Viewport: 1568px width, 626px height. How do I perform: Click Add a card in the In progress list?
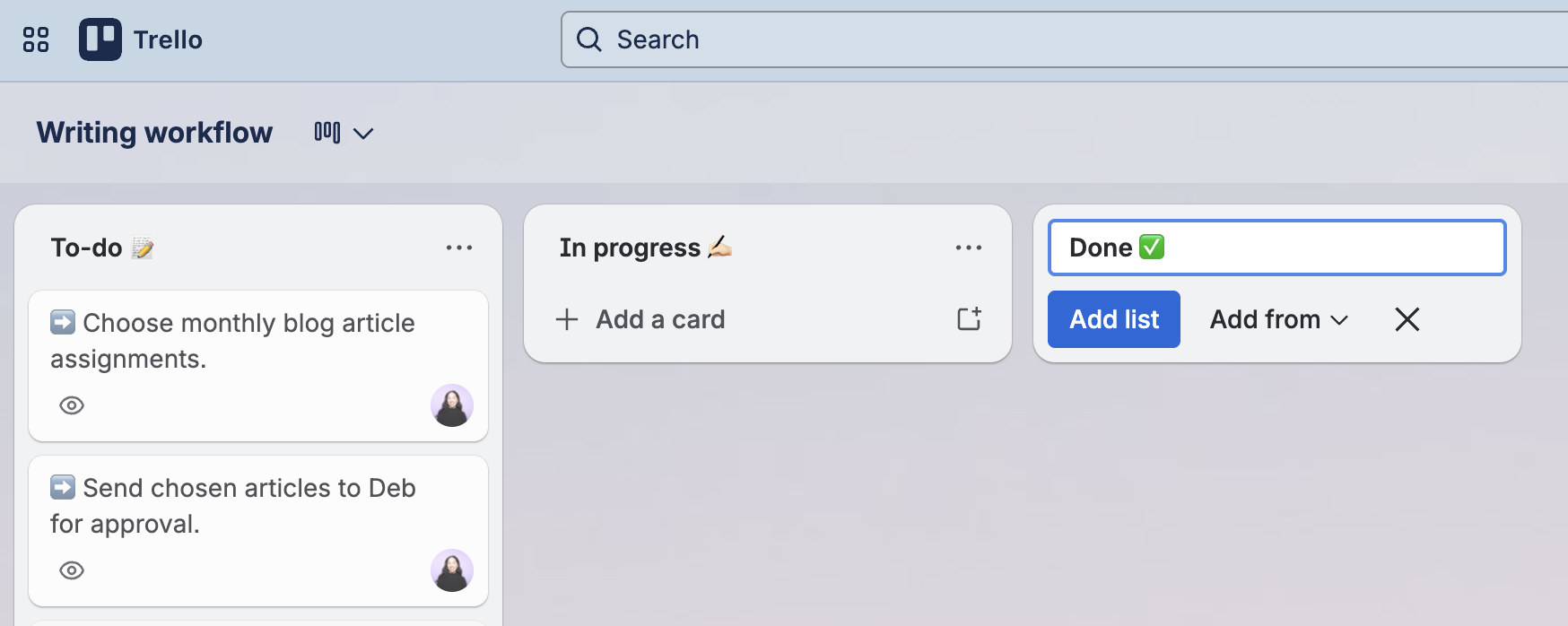point(659,319)
